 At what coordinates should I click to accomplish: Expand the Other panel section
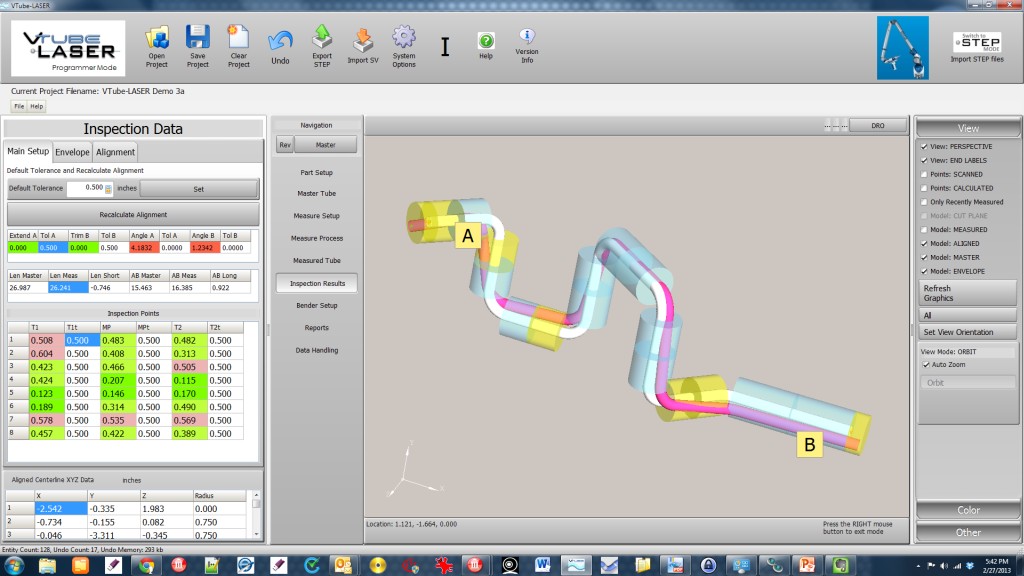click(x=968, y=532)
